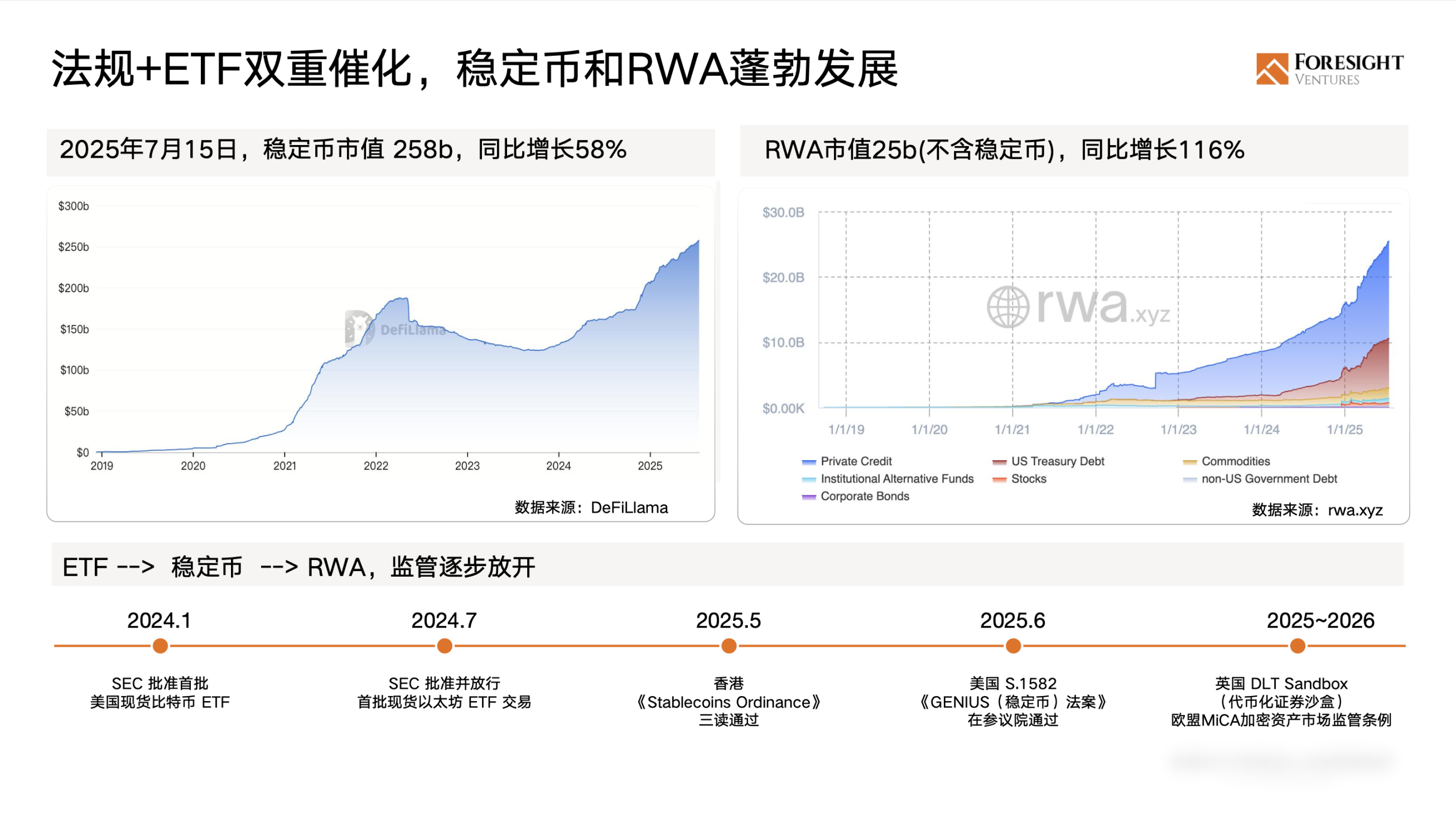Click the 2025.5 date label
The height and width of the screenshot is (816, 1456).
click(729, 620)
